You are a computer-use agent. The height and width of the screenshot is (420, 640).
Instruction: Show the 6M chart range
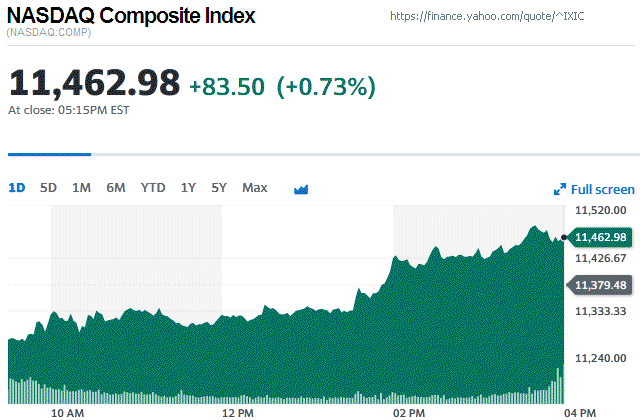pos(116,188)
